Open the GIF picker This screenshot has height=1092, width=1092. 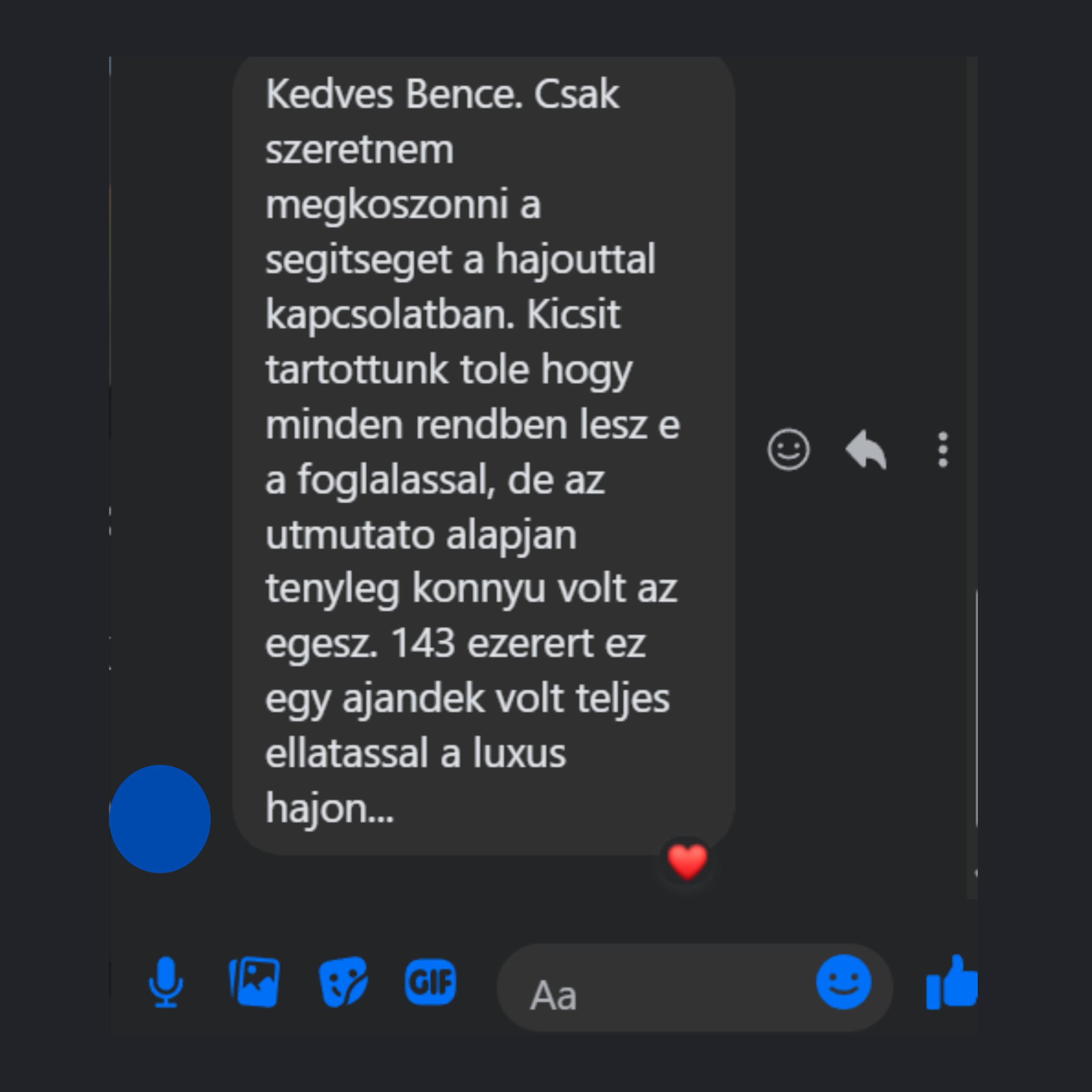431,982
